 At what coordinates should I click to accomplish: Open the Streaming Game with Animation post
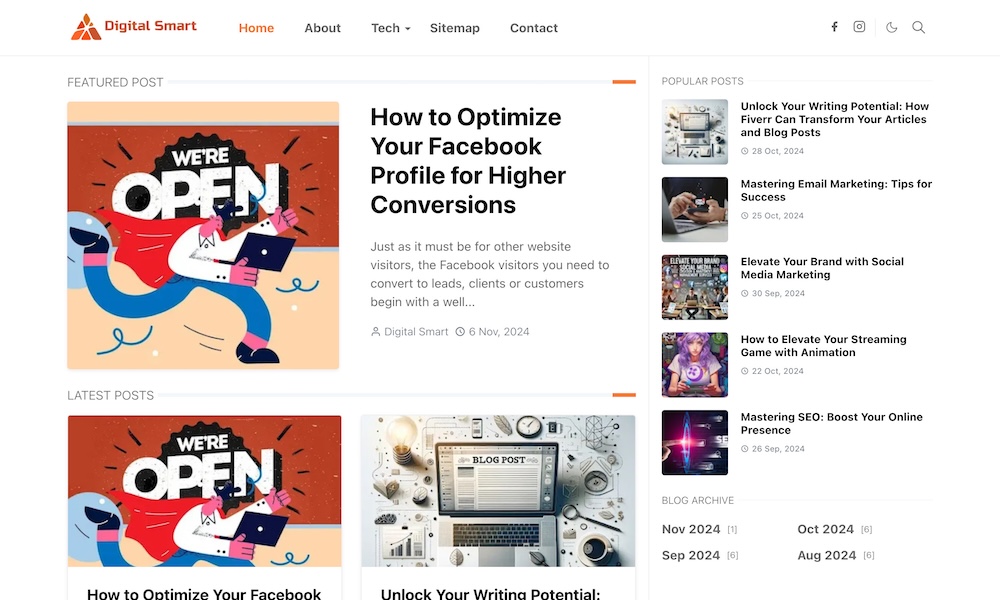pos(823,346)
